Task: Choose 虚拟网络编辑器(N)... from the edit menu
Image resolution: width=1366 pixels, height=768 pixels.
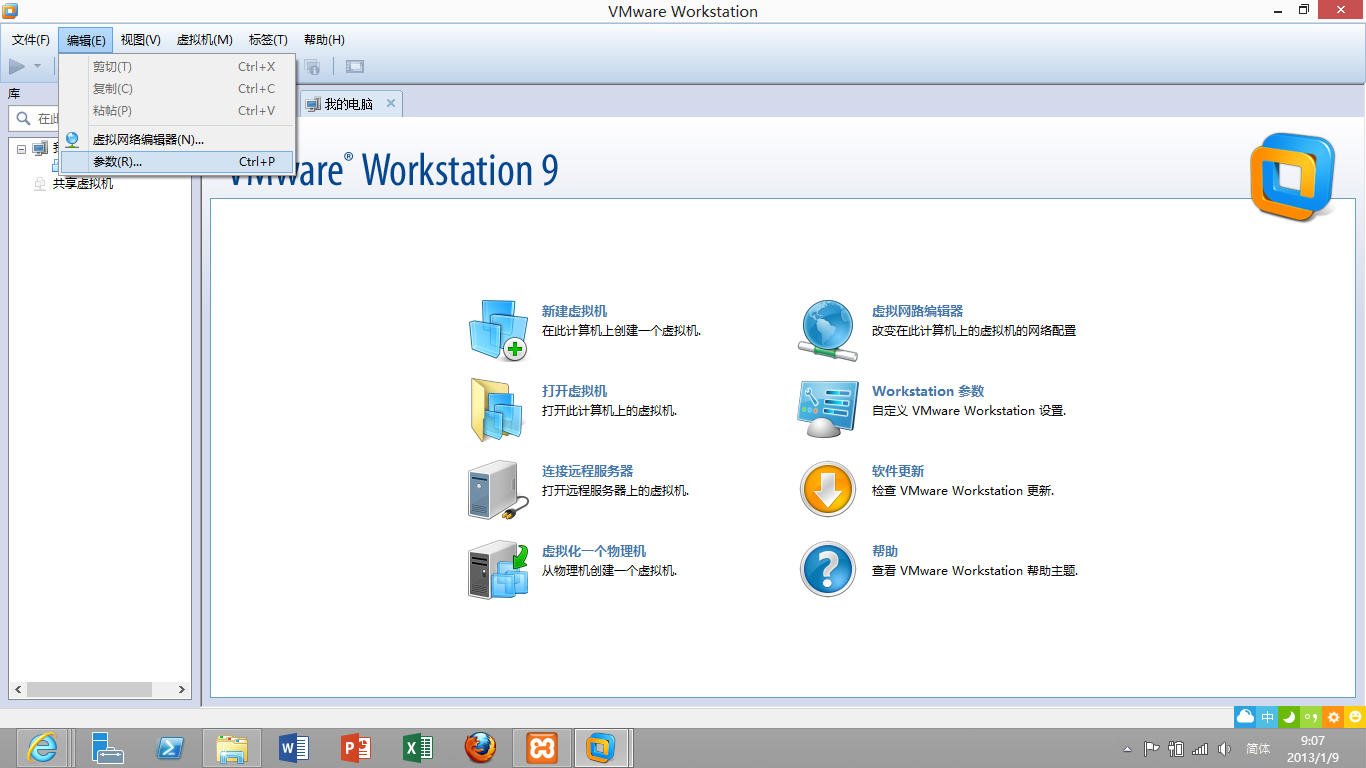Action: (x=177, y=140)
